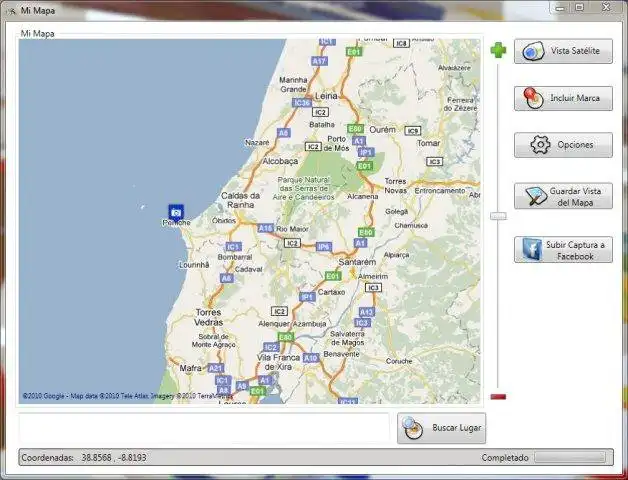Open the Opciones settings
This screenshot has width=628, height=480.
click(x=563, y=145)
